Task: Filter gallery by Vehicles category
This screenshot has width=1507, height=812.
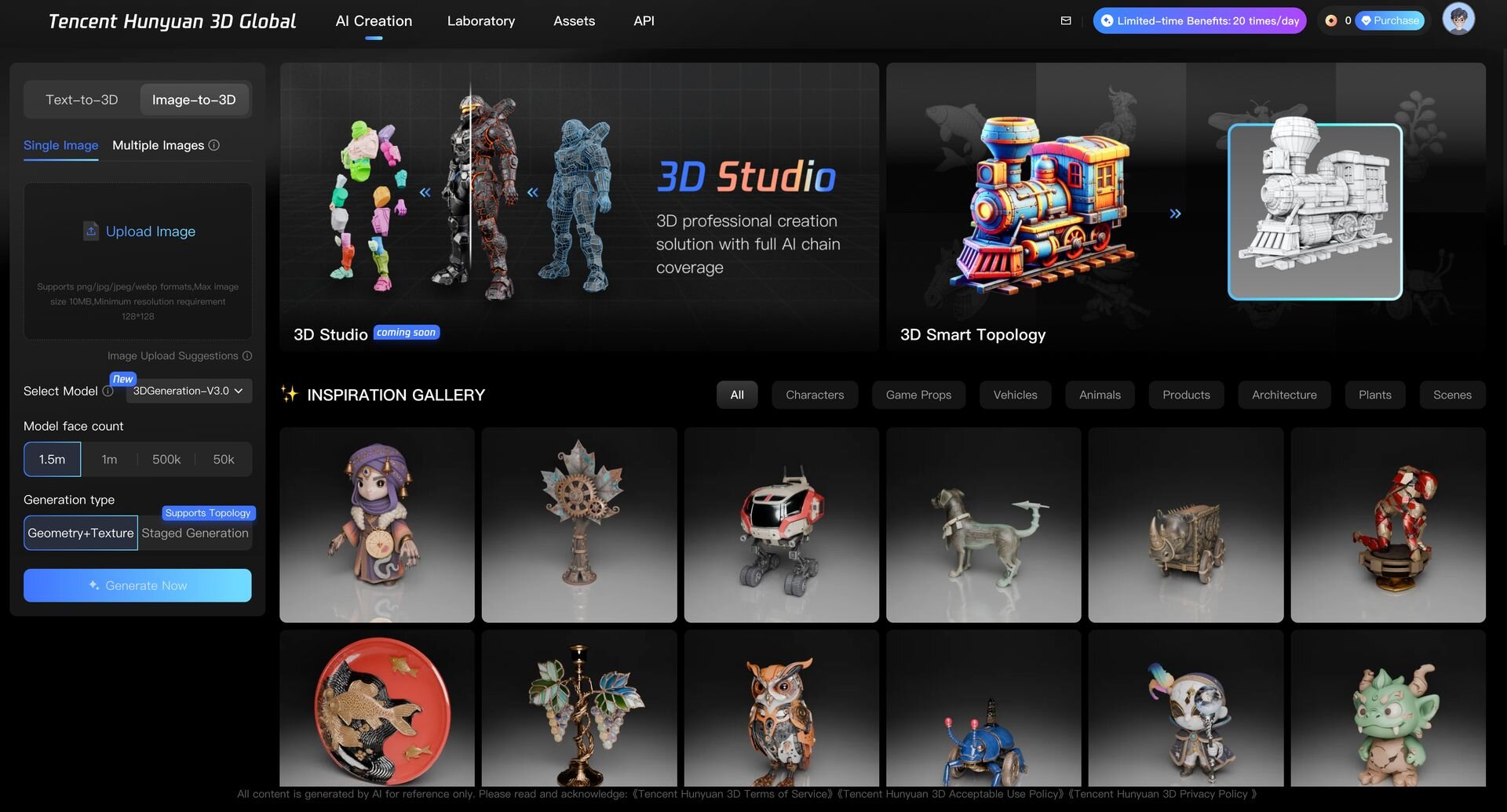Action: pyautogui.click(x=1014, y=395)
